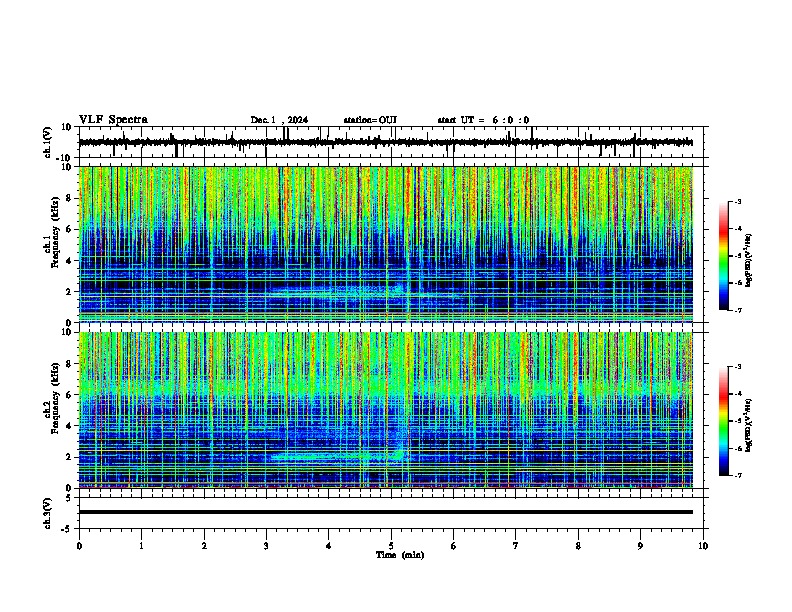Click the "Time (min)" axis label

click(400, 555)
